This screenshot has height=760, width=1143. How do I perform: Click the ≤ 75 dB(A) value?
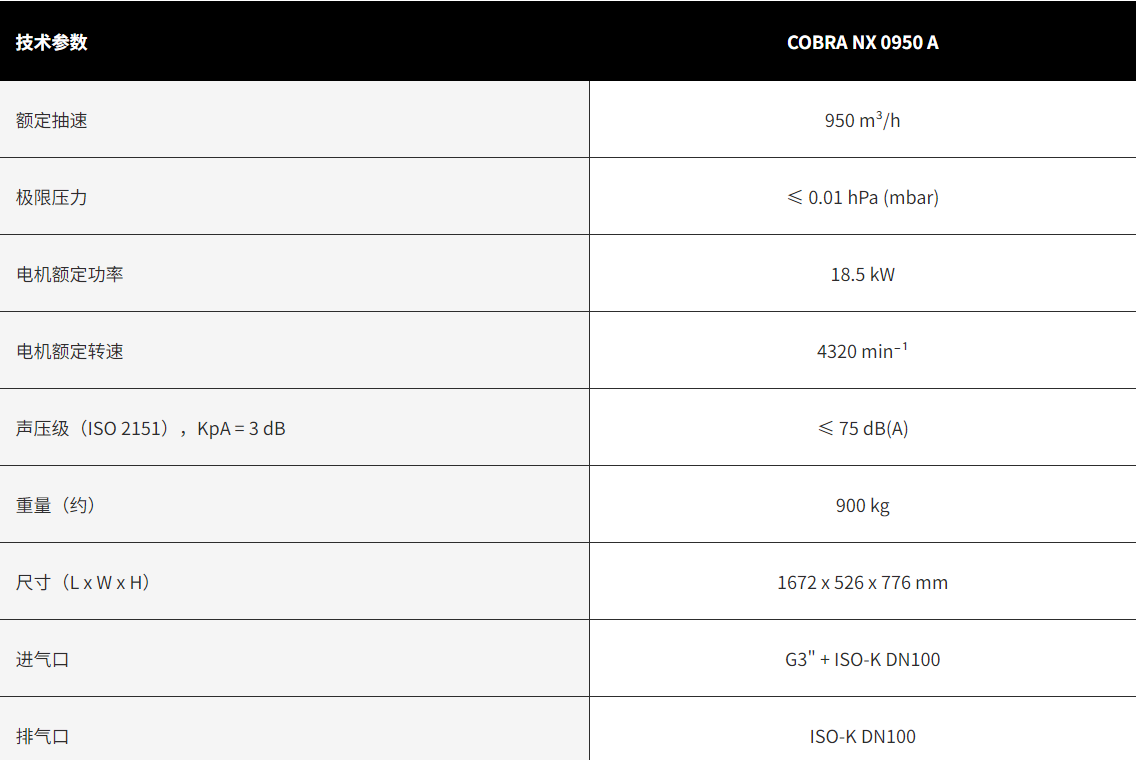point(862,428)
